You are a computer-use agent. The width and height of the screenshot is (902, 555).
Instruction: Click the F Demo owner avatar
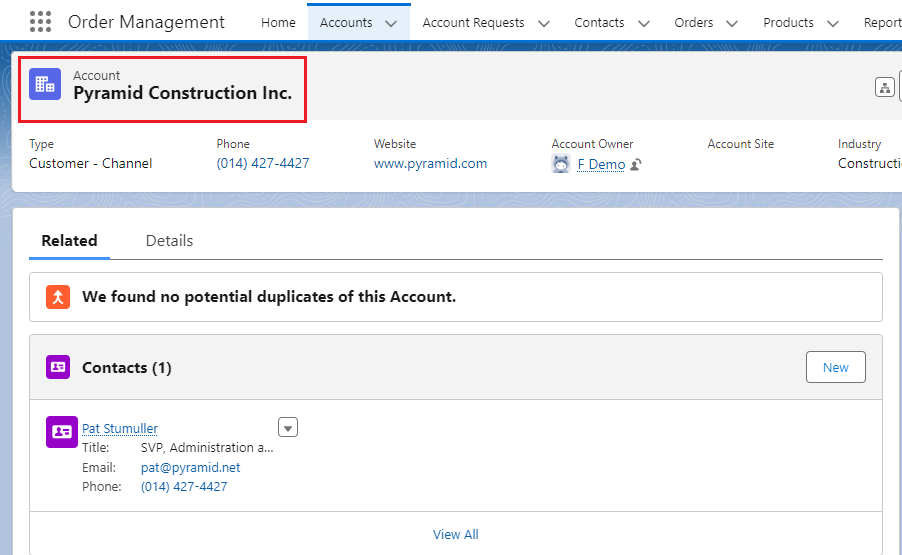[561, 164]
